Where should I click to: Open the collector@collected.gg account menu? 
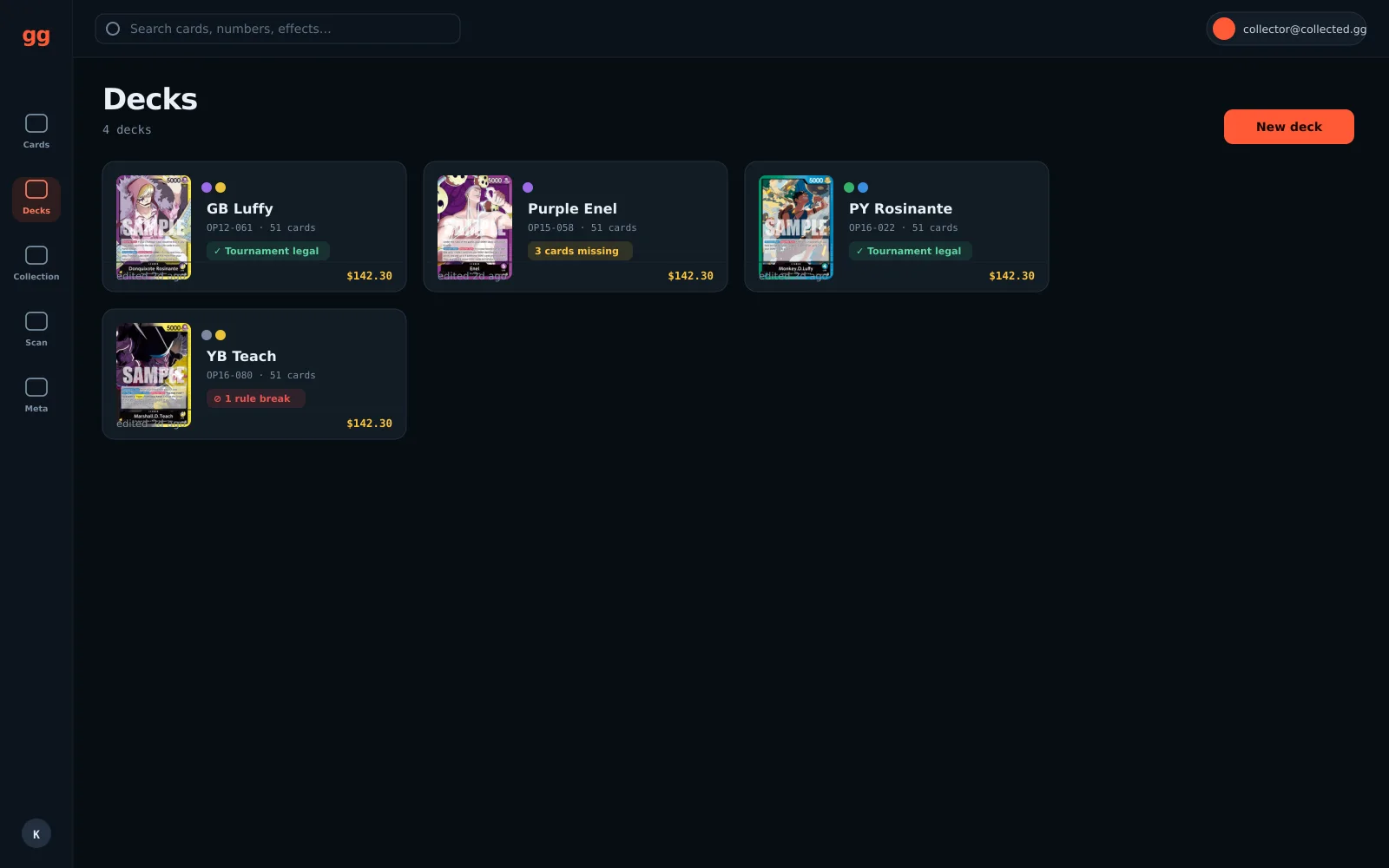tap(1287, 29)
